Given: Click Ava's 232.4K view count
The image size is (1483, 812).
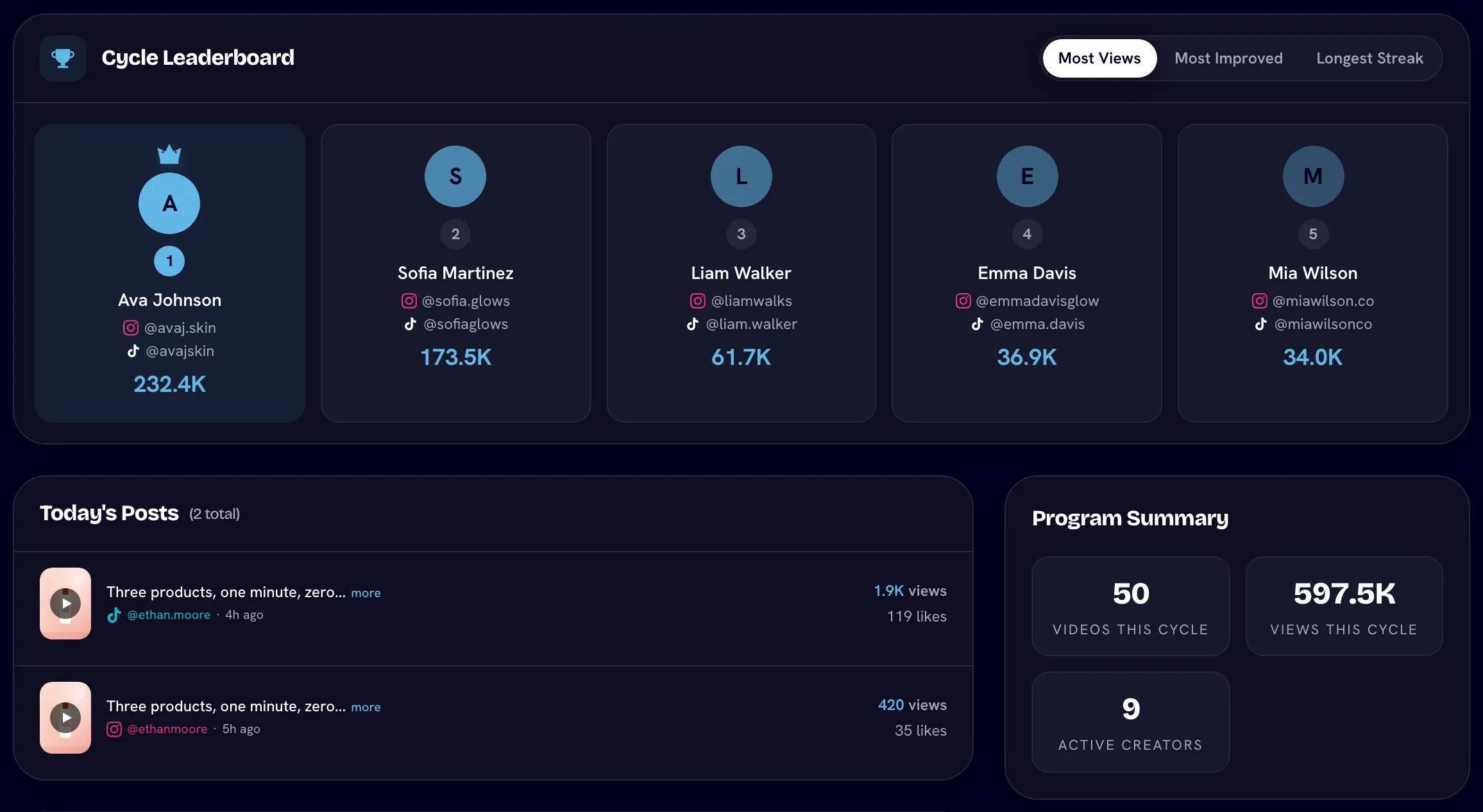Looking at the screenshot, I should click(x=169, y=384).
